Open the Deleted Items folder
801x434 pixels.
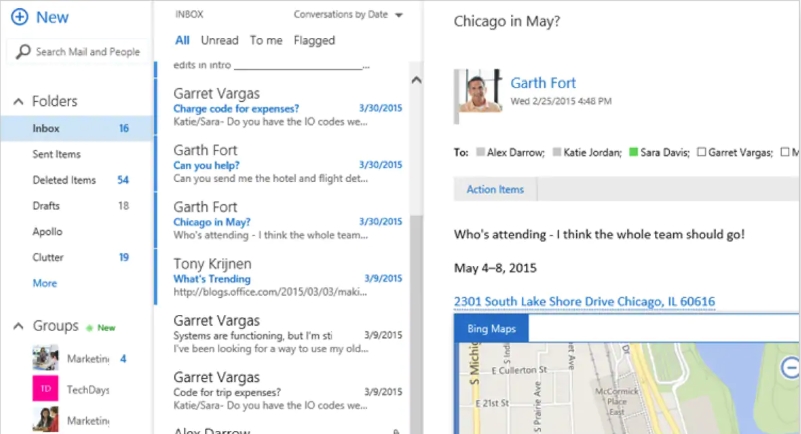click(x=64, y=180)
